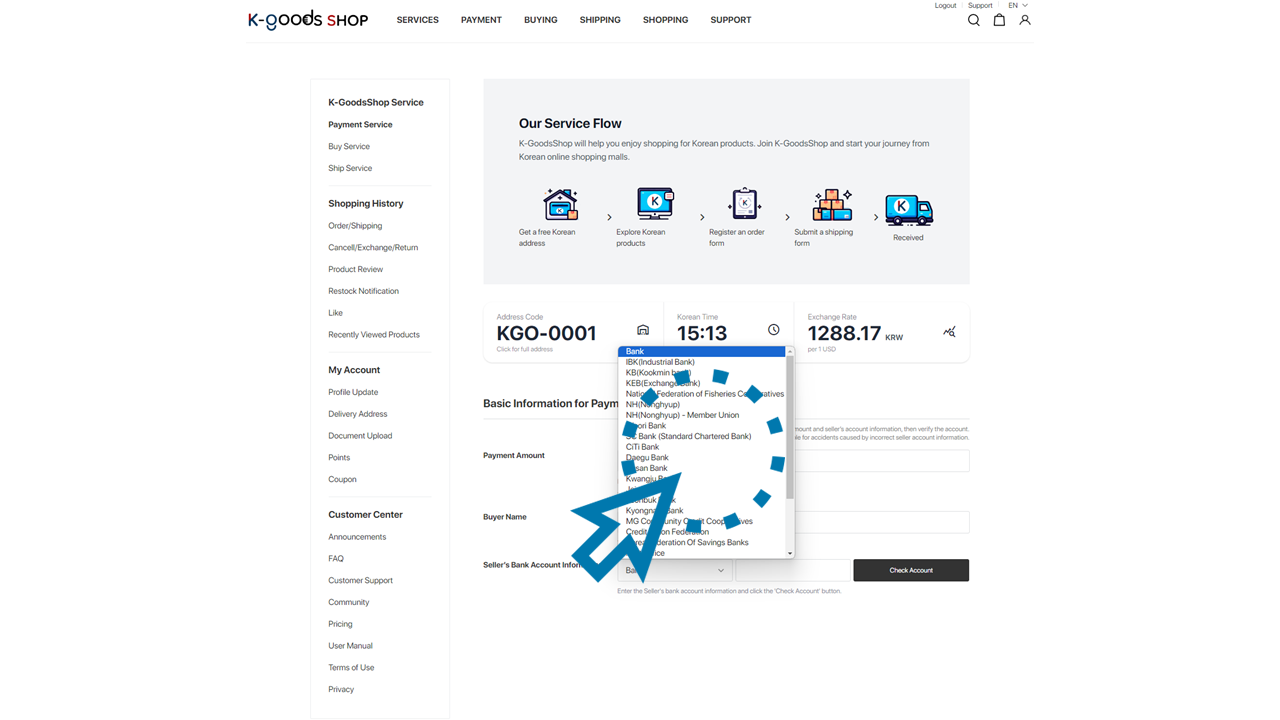
Task: Click the Logout link
Action: coord(945,5)
